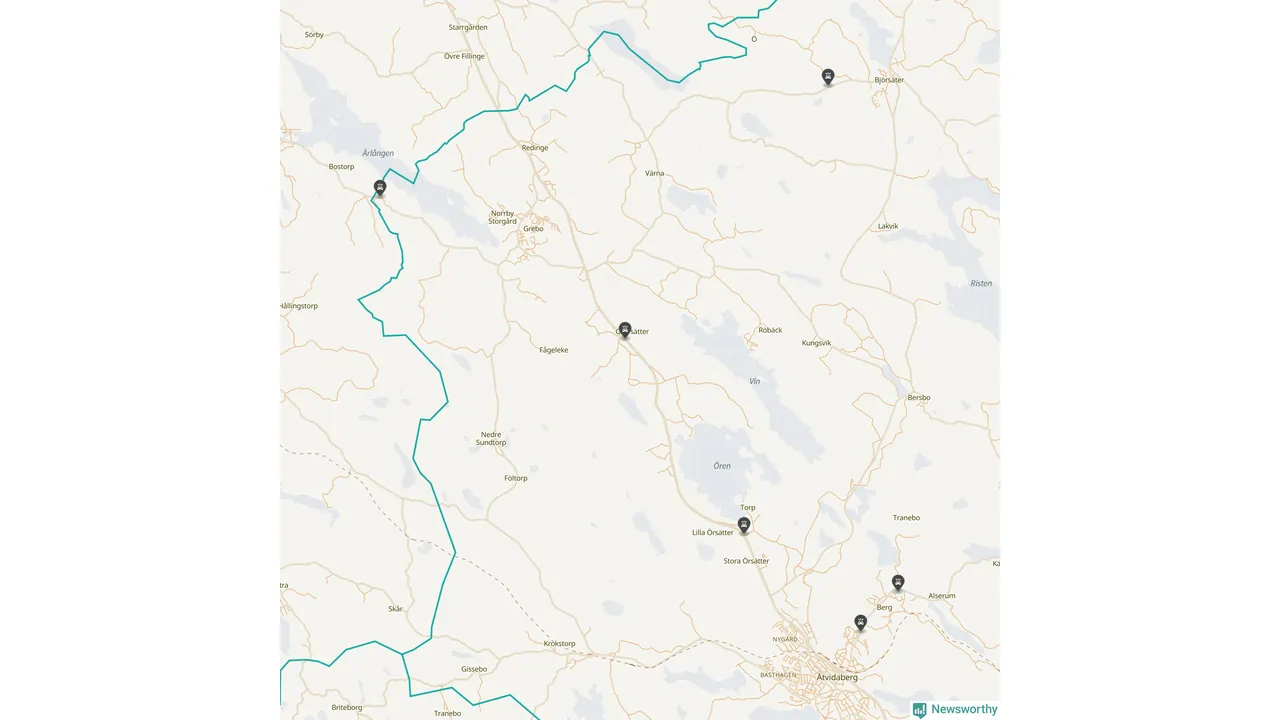The width and height of the screenshot is (1280, 720).
Task: Open the marker at Grävsätter in map center
Action: [x=625, y=330]
